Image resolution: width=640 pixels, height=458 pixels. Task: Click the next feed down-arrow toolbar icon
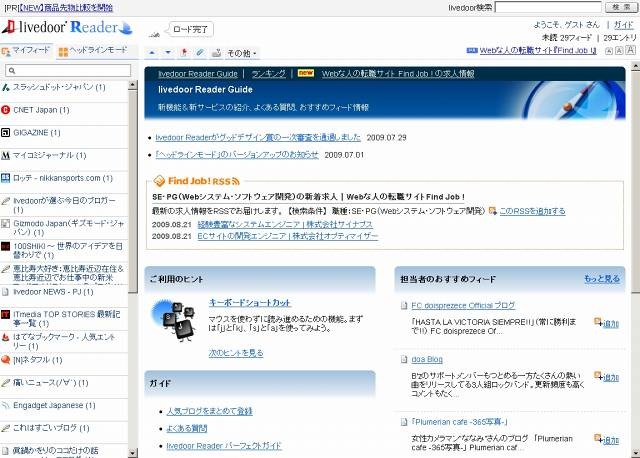(168, 53)
